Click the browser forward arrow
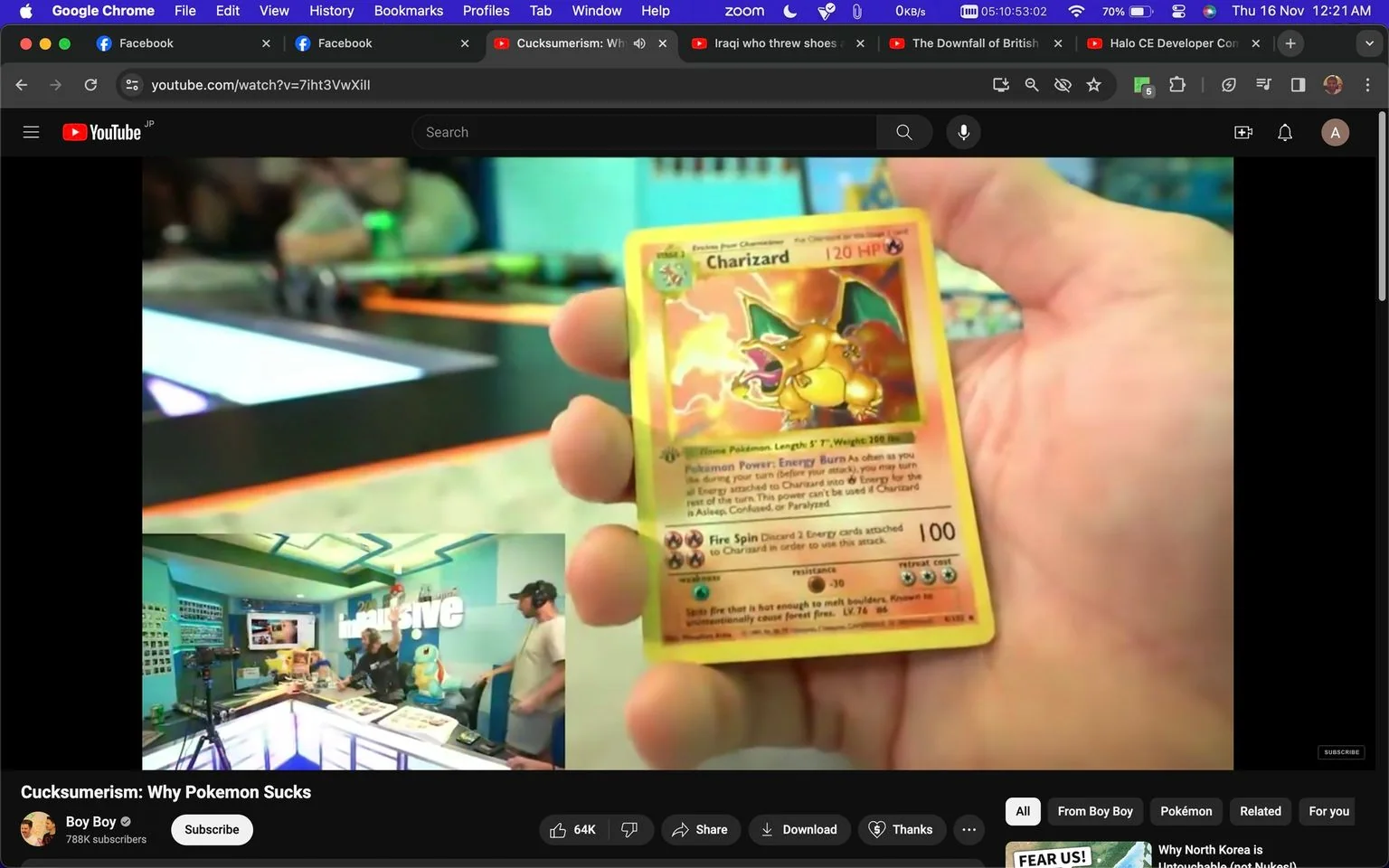This screenshot has height=868, width=1389. [x=56, y=85]
